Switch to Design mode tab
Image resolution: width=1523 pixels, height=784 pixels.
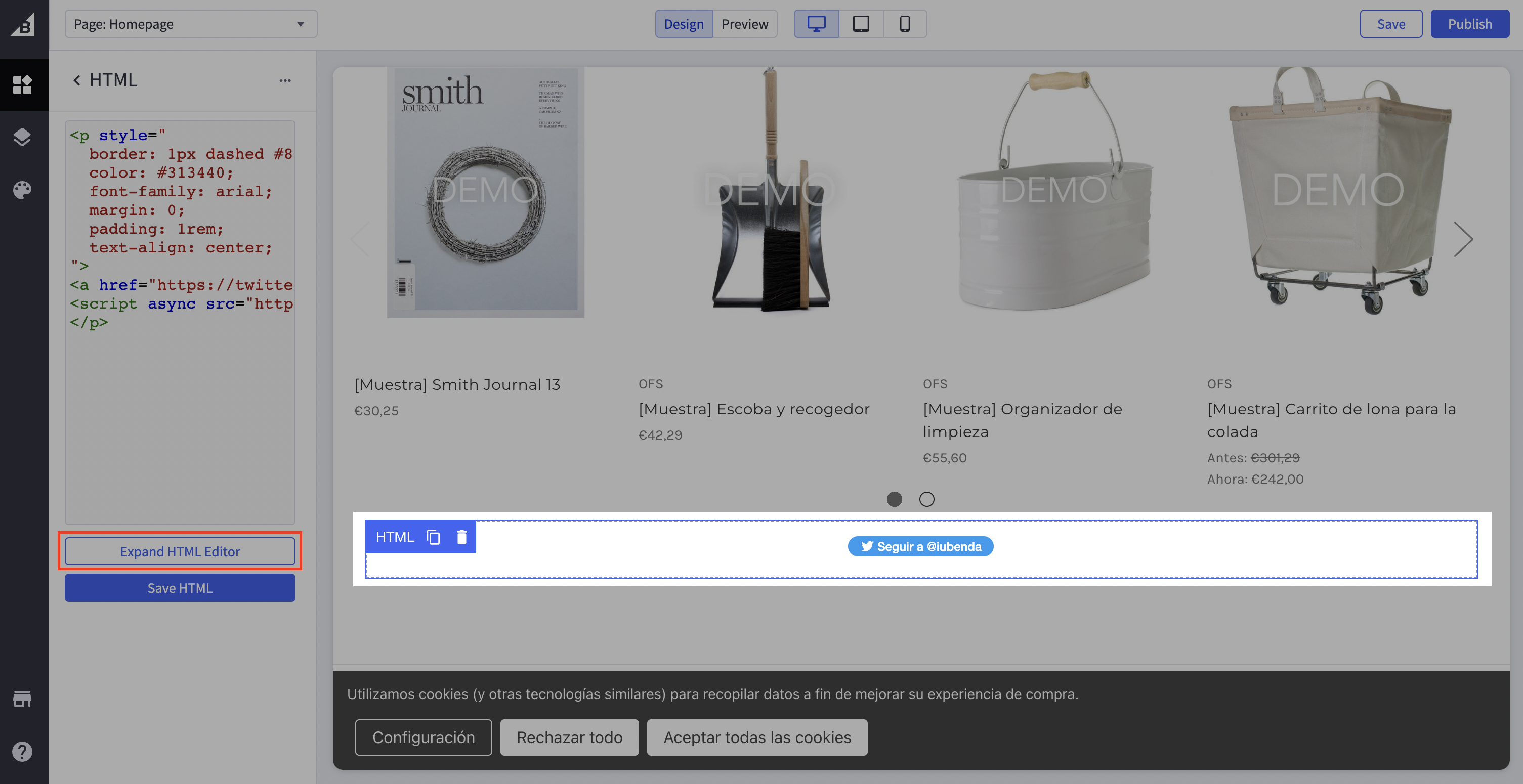684,24
